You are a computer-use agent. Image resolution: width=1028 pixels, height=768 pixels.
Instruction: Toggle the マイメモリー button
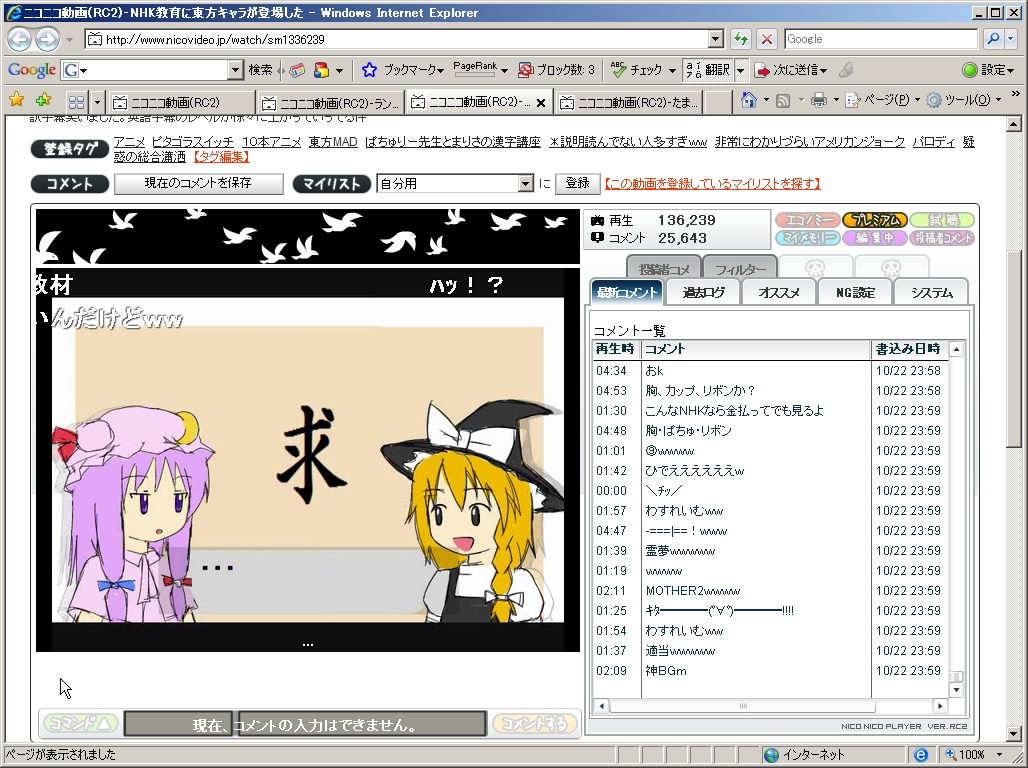807,238
